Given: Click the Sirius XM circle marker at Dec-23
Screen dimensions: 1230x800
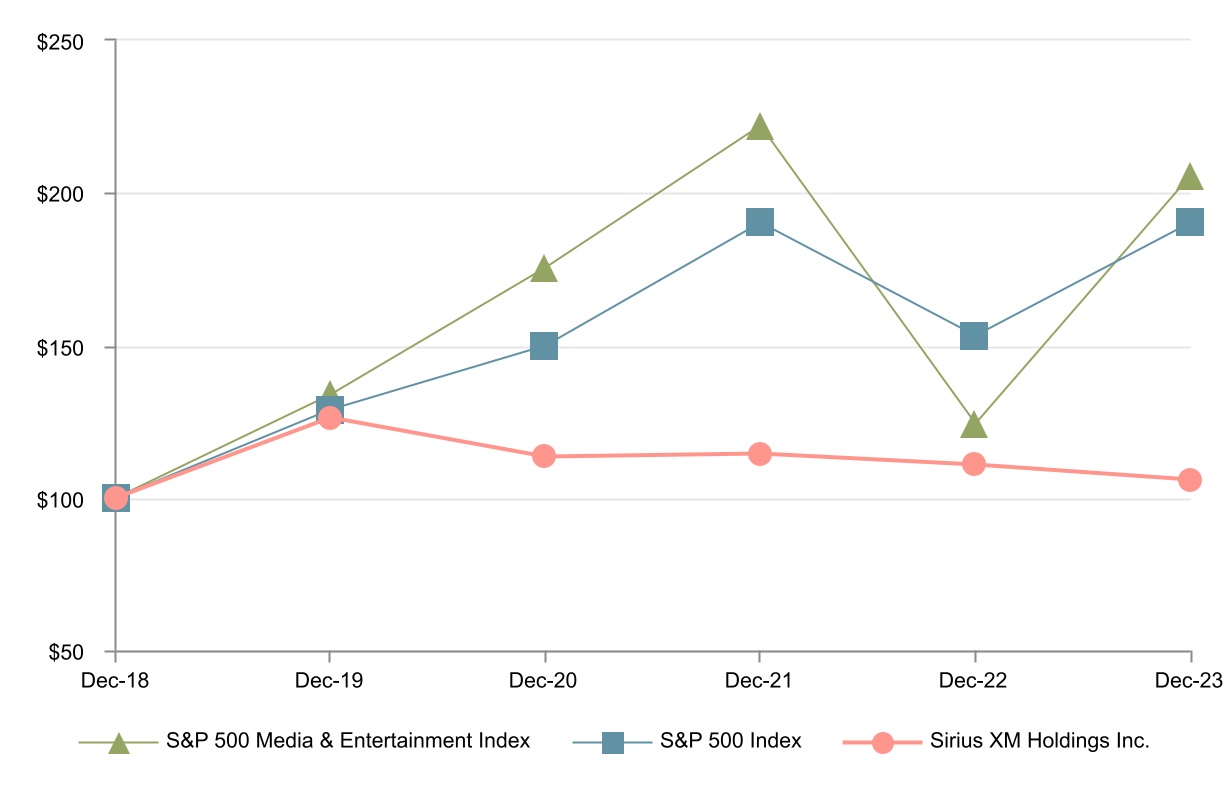Looking at the screenshot, I should 1189,480.
